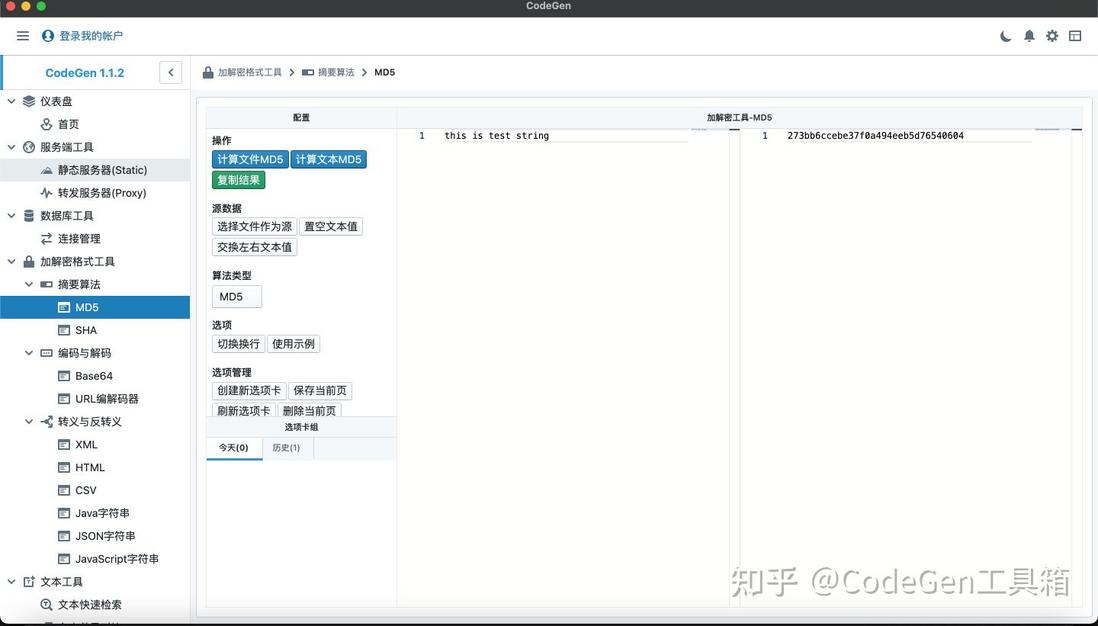This screenshot has height=626, width=1098.
Task: Collapse the 数据库工具 tree group
Action: coord(11,216)
